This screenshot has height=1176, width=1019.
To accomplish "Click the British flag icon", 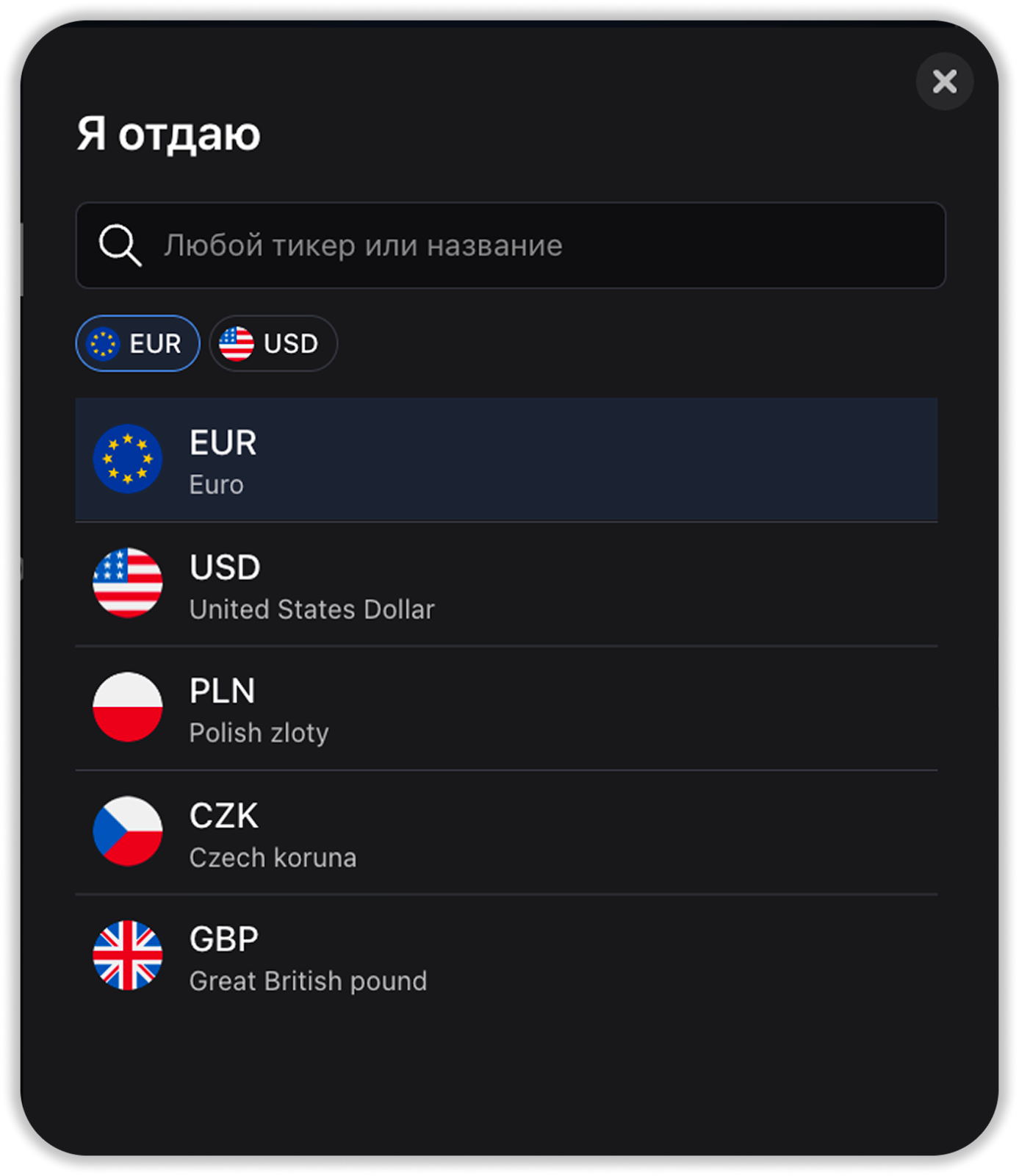I will coord(128,955).
